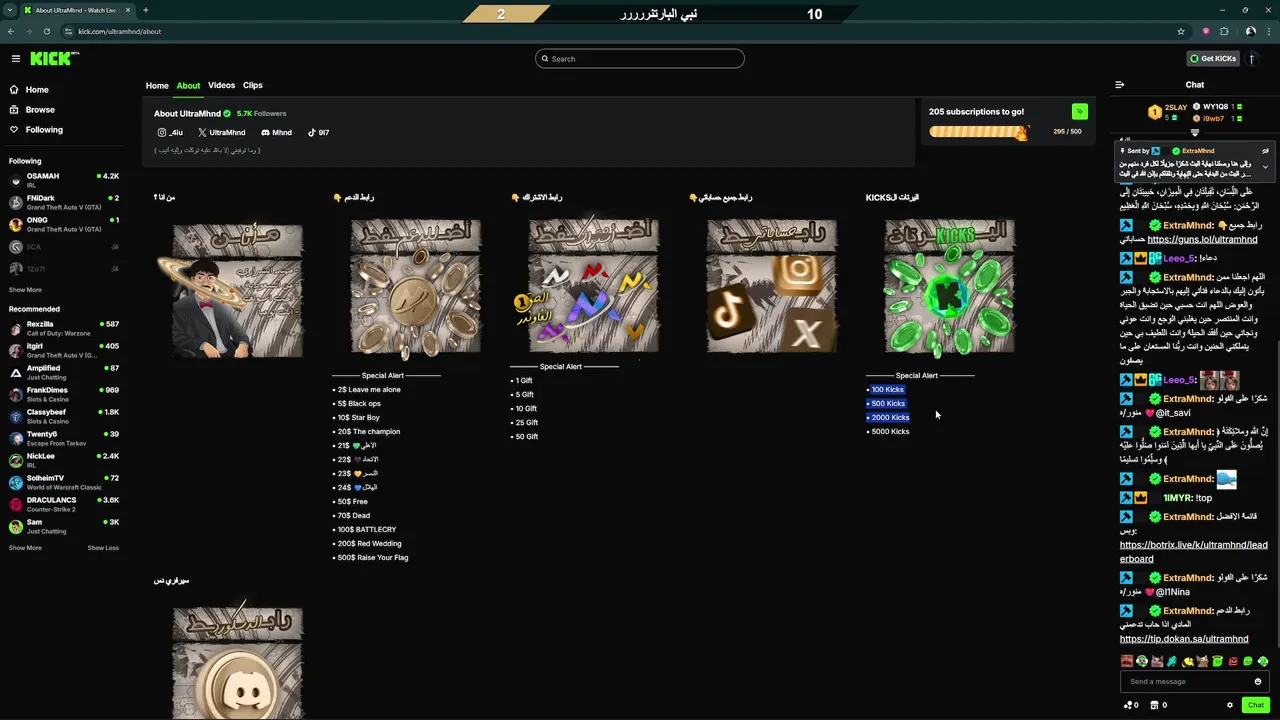Bookmark this page with the star icon
Viewport: 1280px width, 720px height.
[x=1181, y=31]
